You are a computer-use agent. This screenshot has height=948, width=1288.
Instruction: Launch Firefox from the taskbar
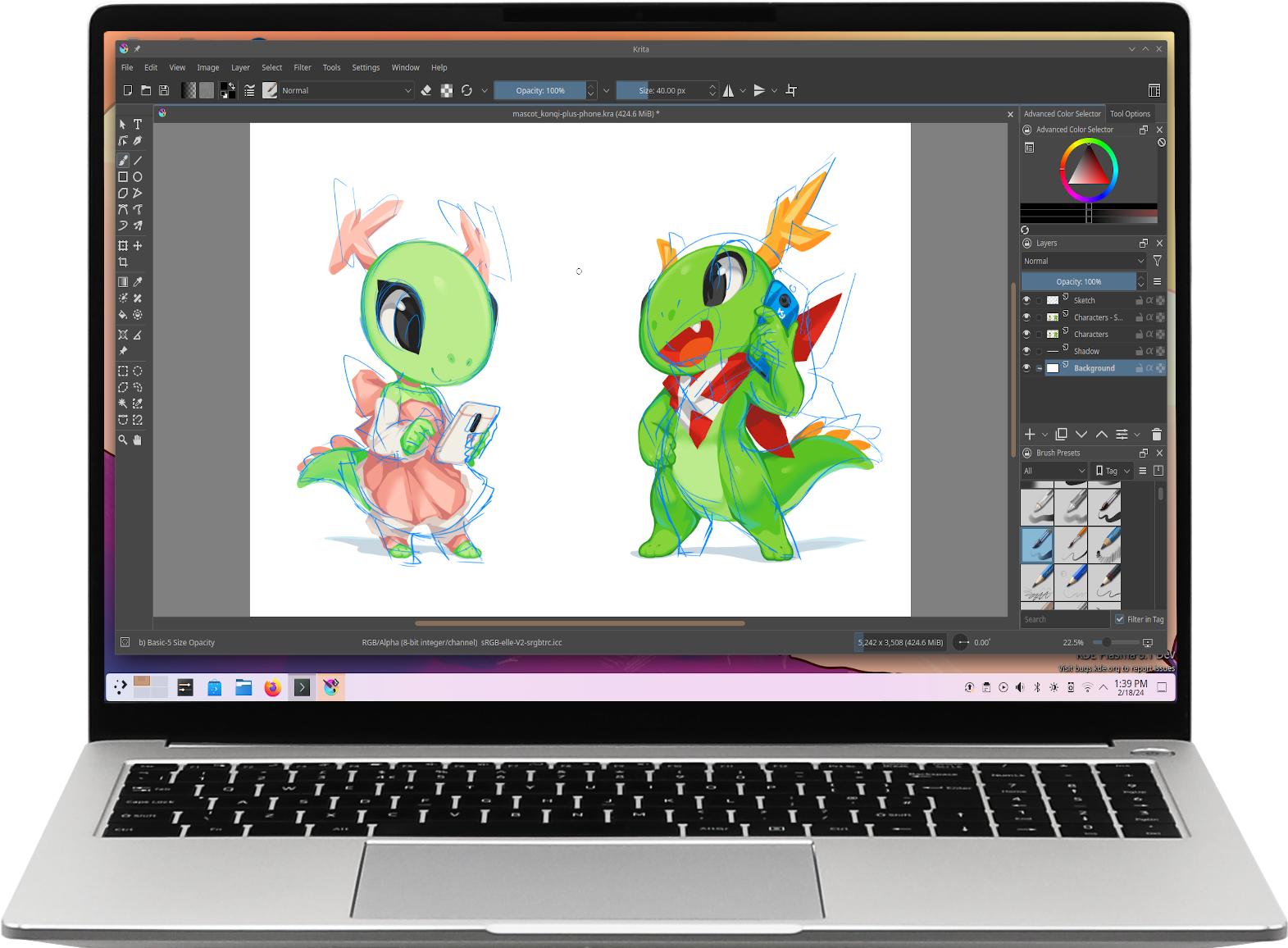[273, 688]
